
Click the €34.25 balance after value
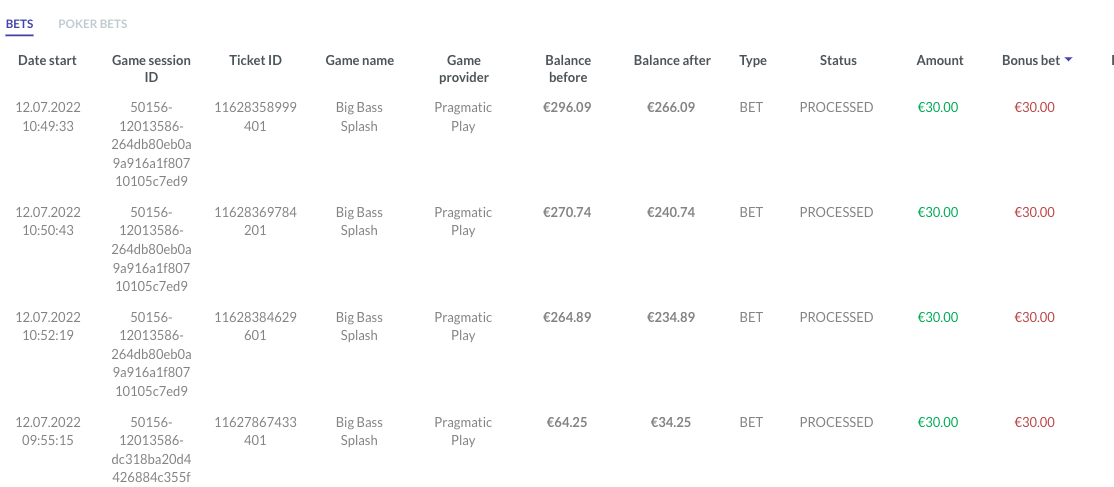pos(671,423)
